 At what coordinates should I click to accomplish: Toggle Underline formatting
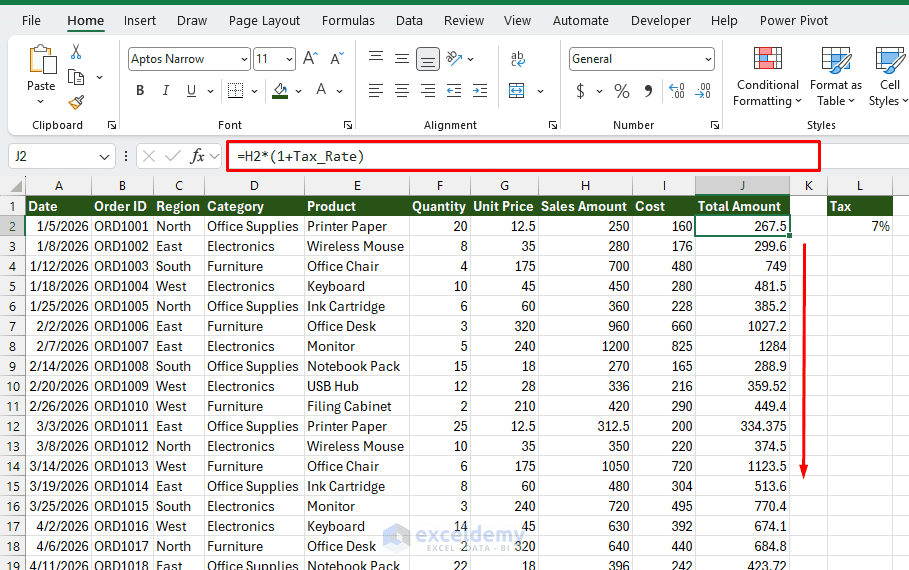(191, 90)
